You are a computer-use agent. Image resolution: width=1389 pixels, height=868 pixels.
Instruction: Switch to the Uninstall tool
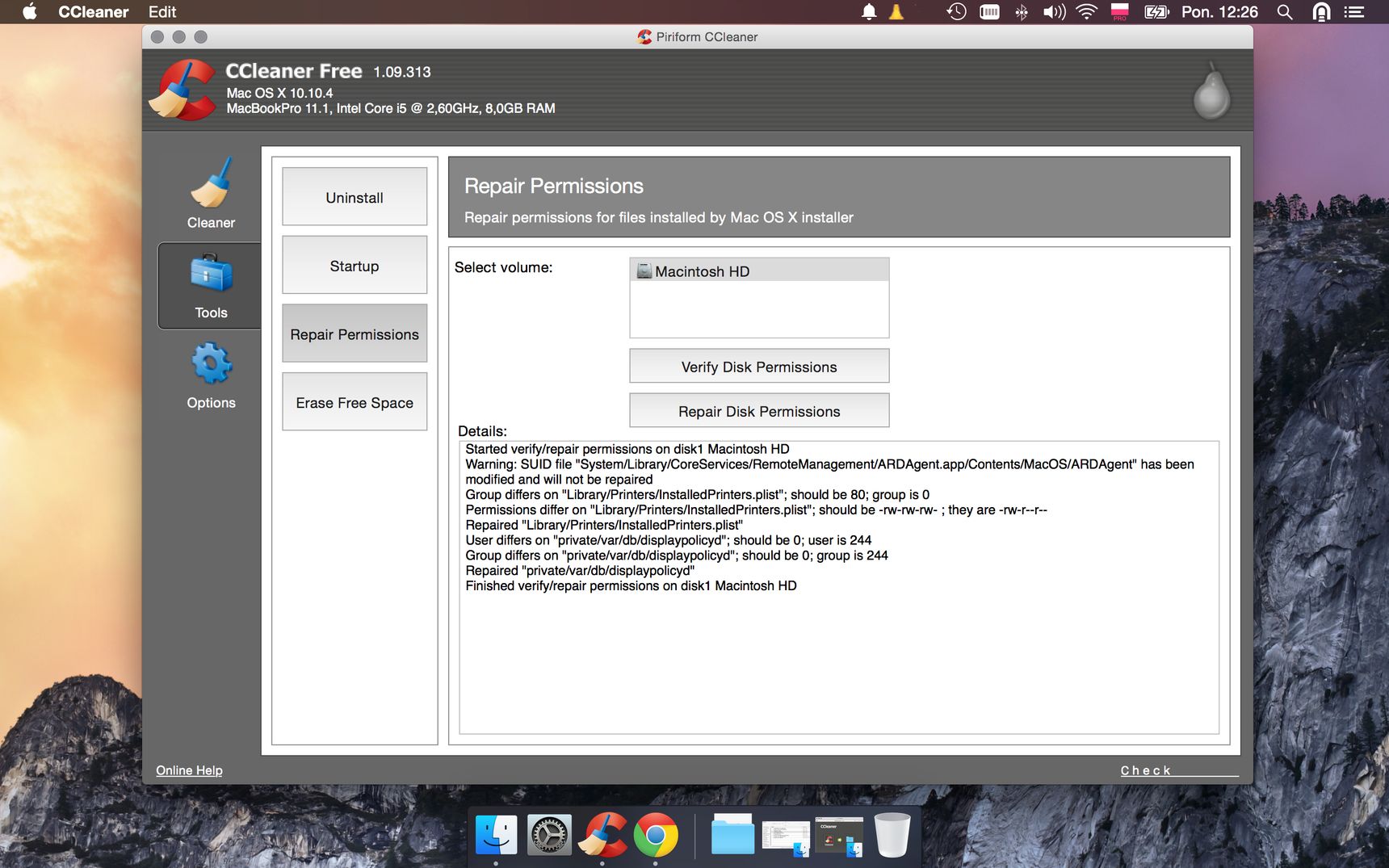pos(355,196)
